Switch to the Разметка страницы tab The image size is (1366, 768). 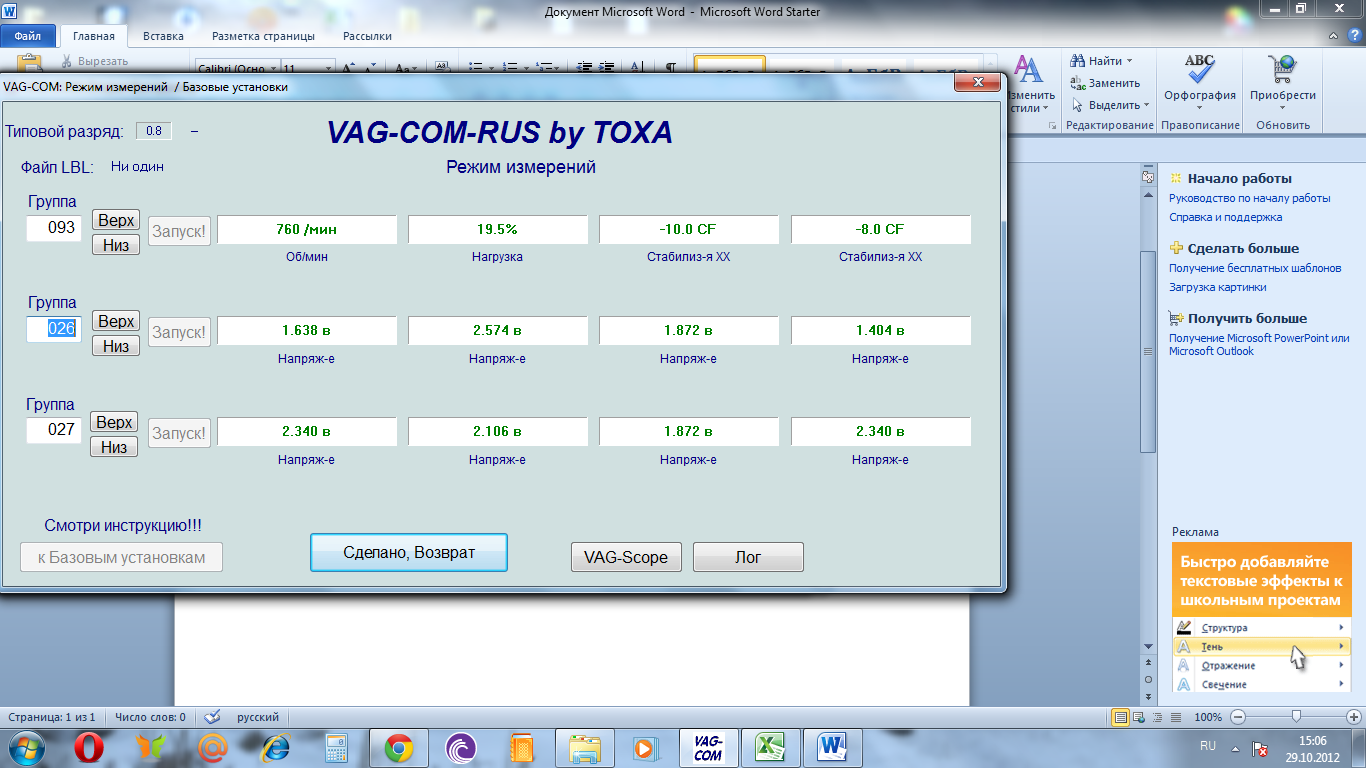point(263,36)
